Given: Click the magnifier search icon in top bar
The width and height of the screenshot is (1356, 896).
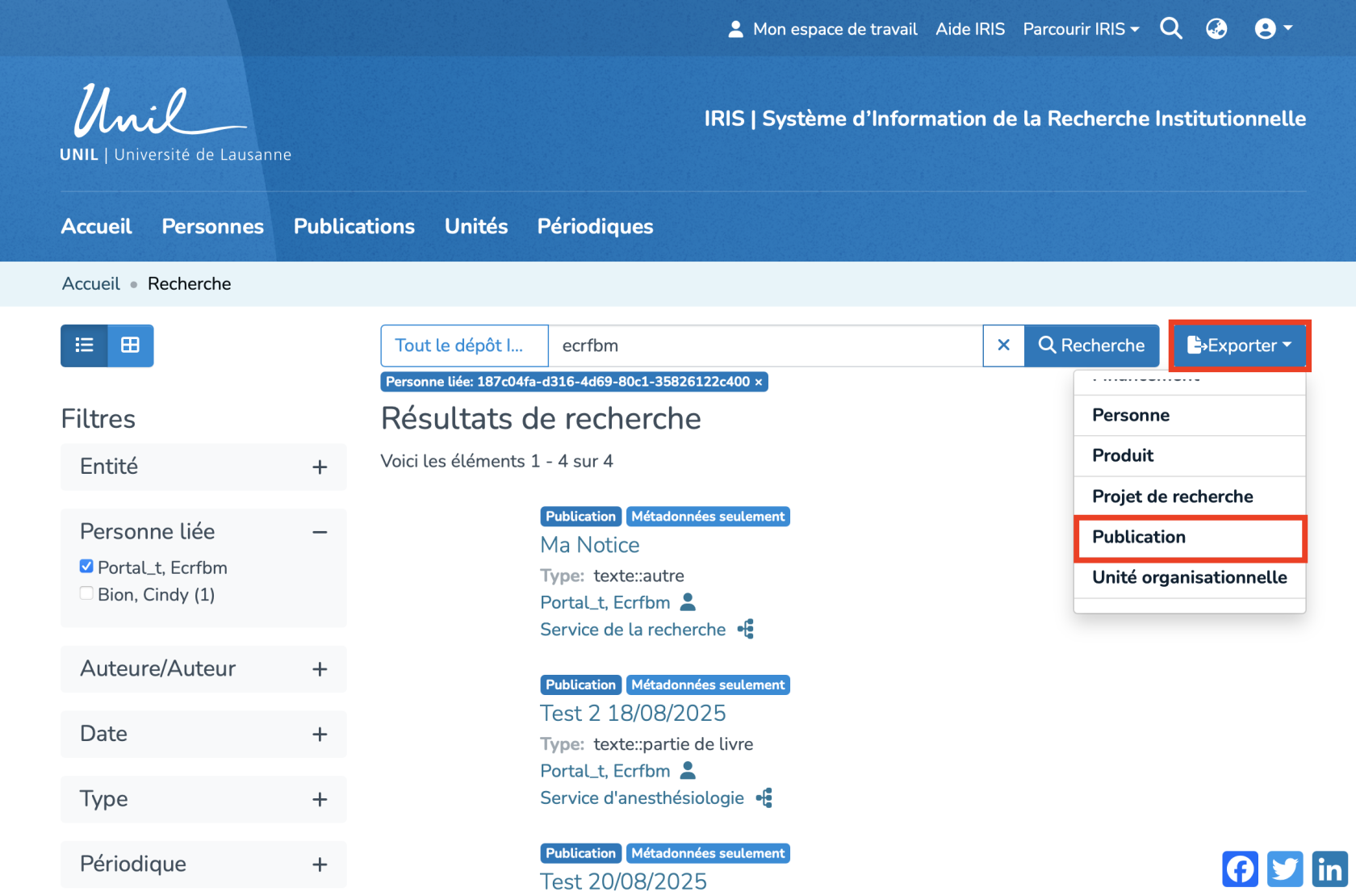Looking at the screenshot, I should coord(1170,29).
